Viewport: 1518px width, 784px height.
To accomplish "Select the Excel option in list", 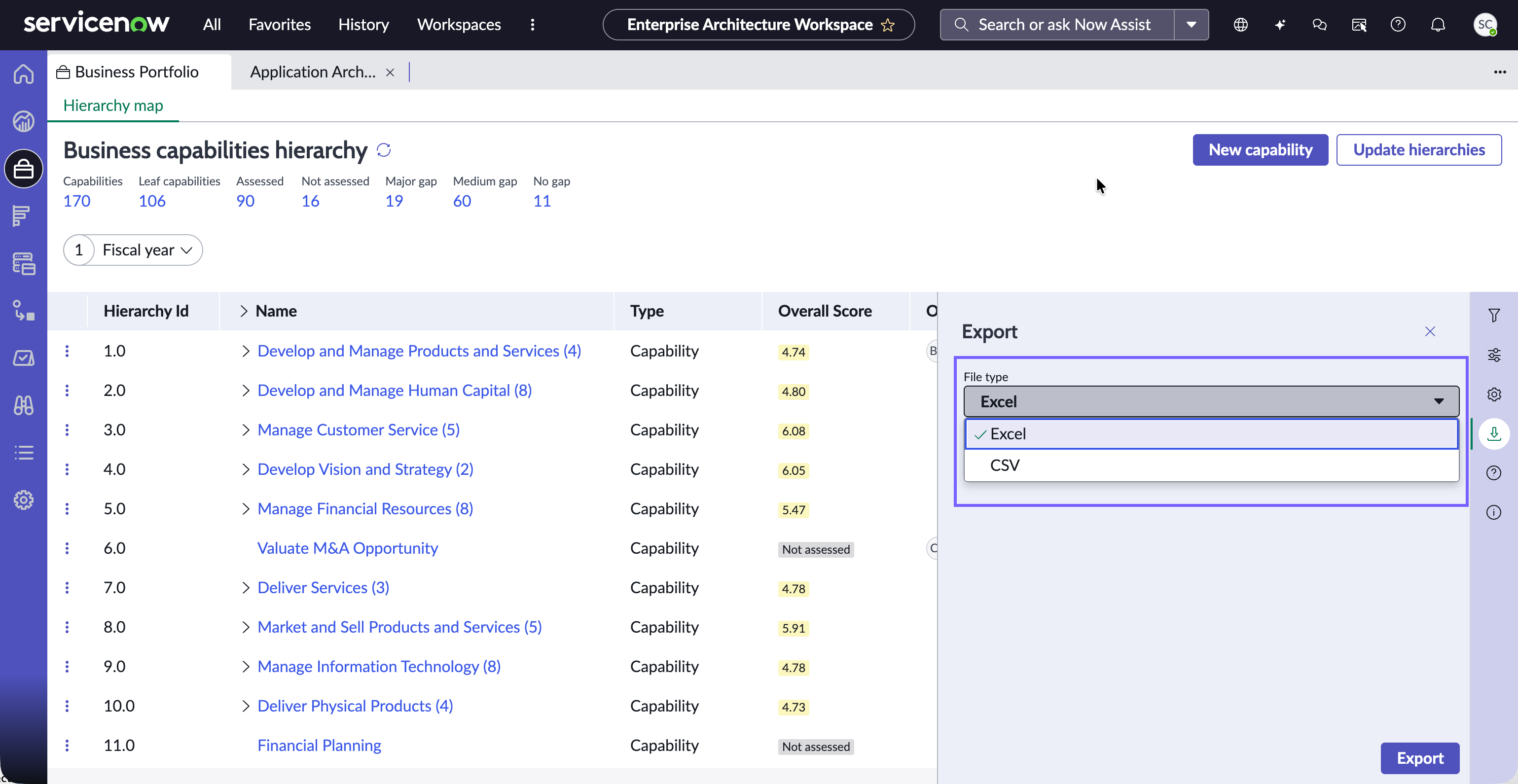I will 1211,434.
